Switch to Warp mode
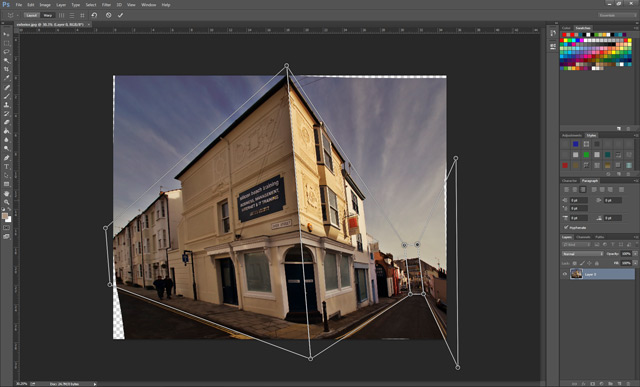 click(x=48, y=15)
